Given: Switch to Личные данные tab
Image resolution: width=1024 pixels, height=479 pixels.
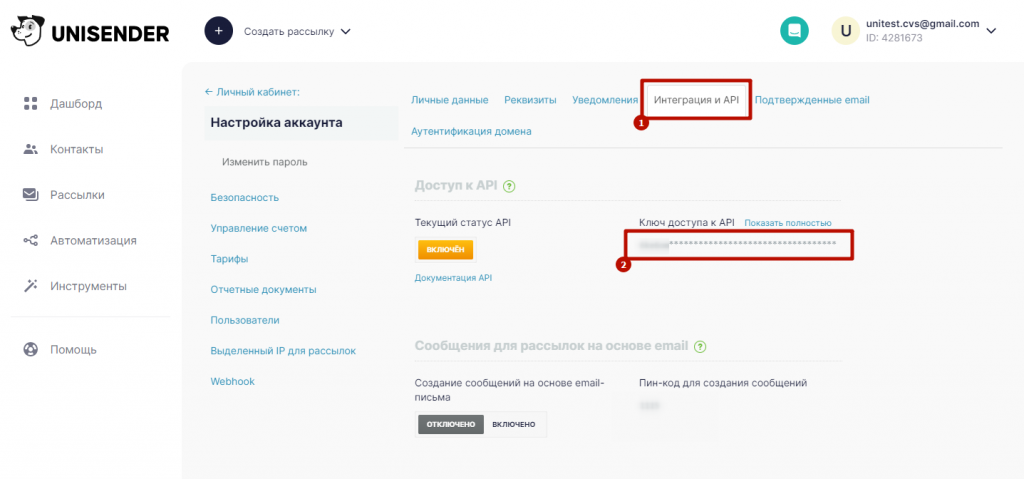Looking at the screenshot, I should point(450,100).
